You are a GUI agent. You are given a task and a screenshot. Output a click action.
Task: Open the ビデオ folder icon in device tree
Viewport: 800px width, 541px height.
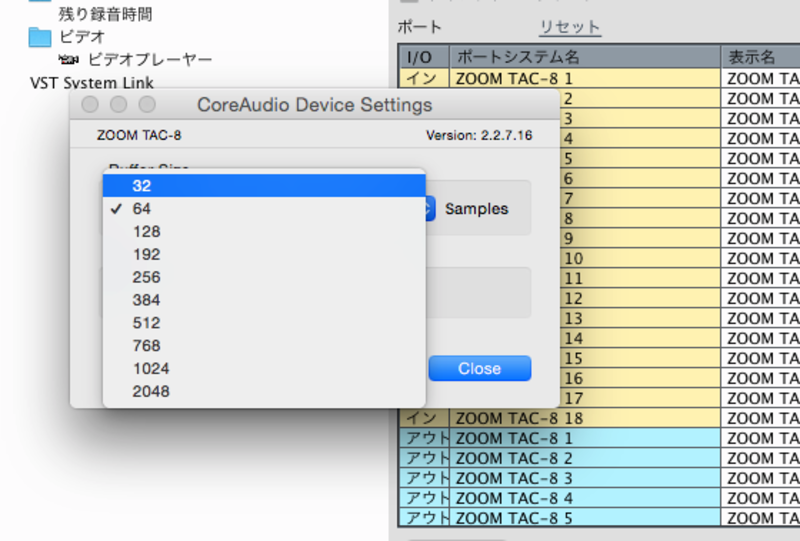pyautogui.click(x=39, y=37)
